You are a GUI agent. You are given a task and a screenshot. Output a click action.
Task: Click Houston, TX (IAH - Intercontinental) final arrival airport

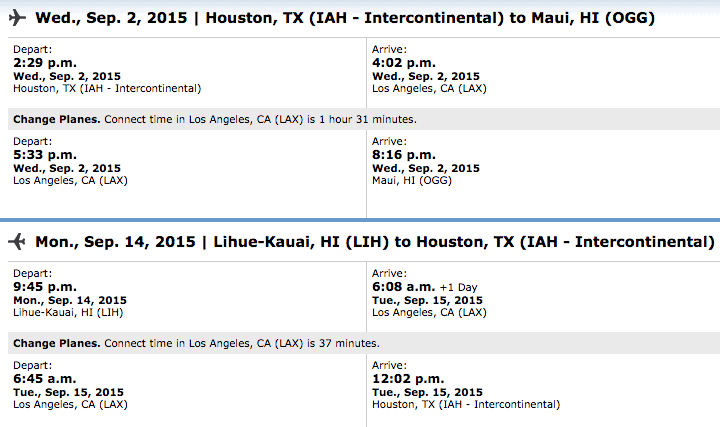tap(466, 405)
